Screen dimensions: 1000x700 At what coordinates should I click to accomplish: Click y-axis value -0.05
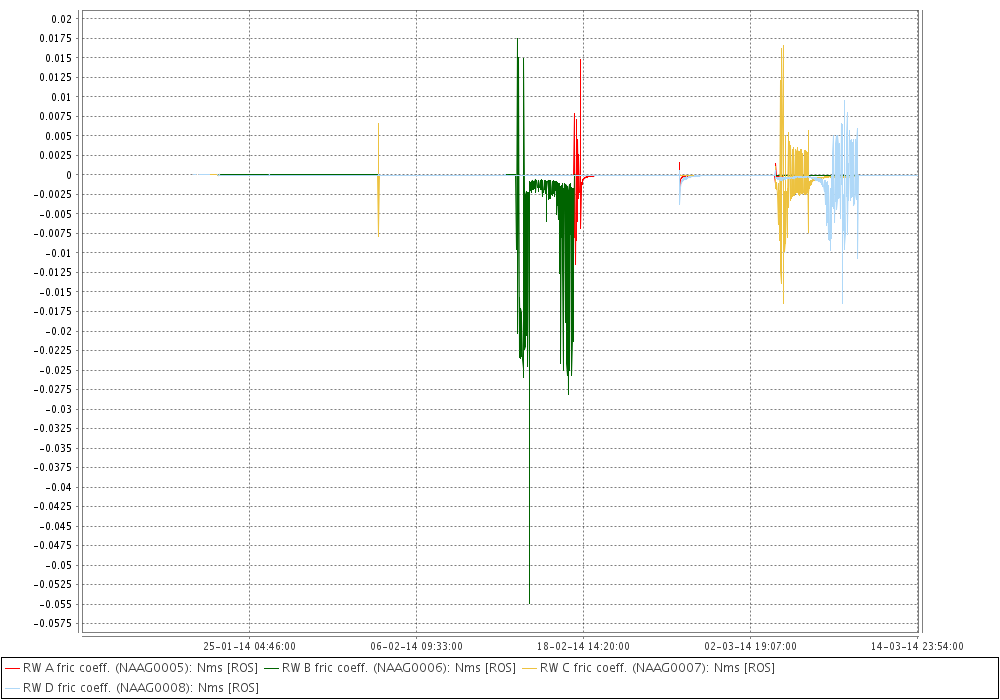pos(59,565)
